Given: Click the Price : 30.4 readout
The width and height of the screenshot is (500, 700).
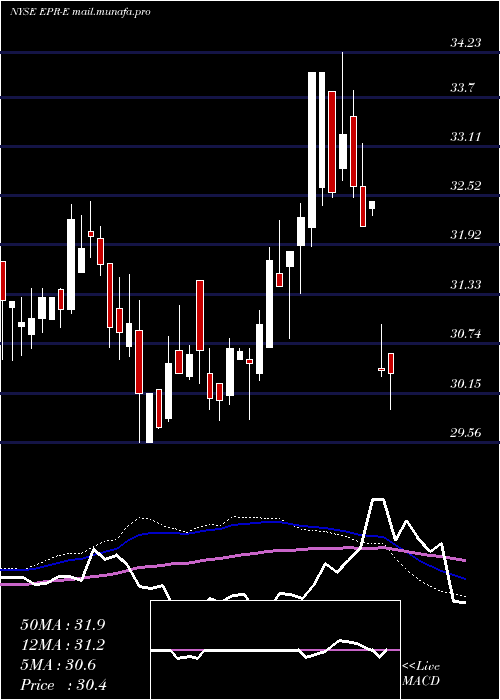Looking at the screenshot, I should point(63,685).
